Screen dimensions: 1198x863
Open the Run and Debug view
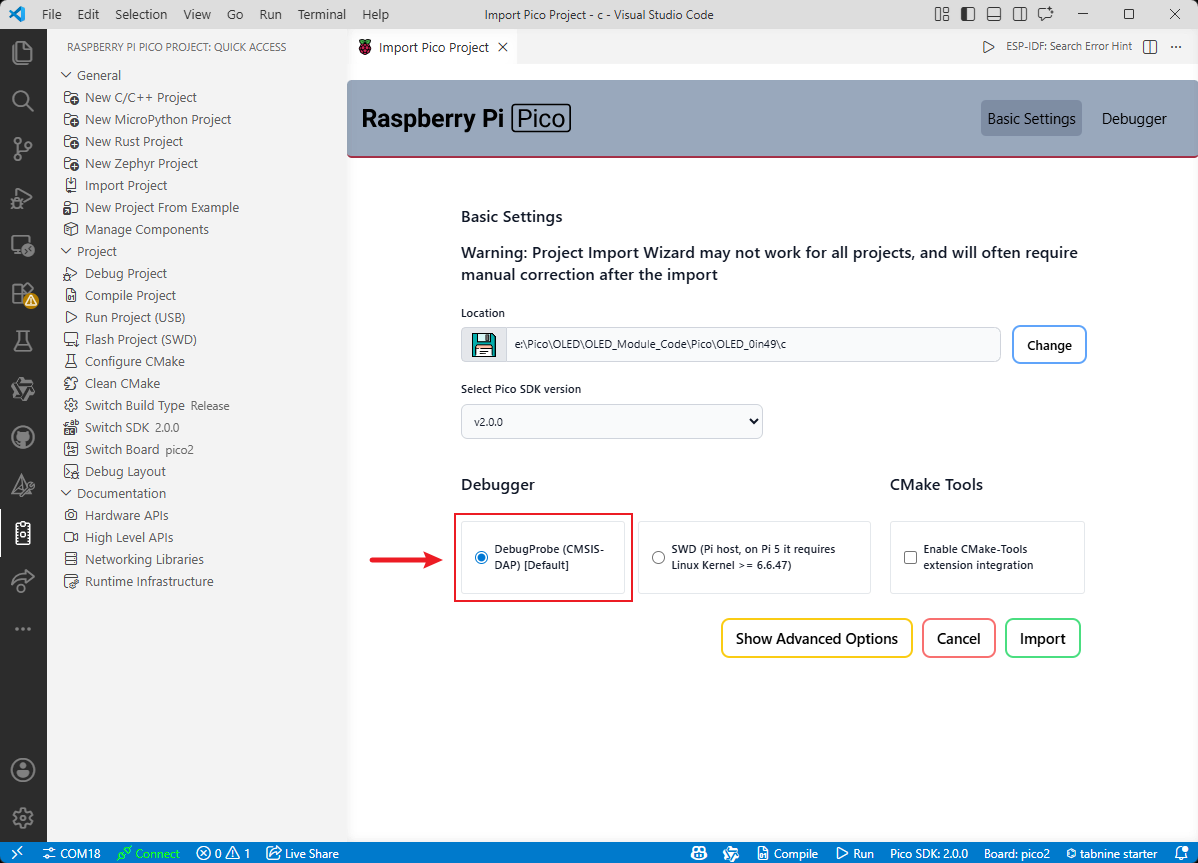[x=23, y=198]
